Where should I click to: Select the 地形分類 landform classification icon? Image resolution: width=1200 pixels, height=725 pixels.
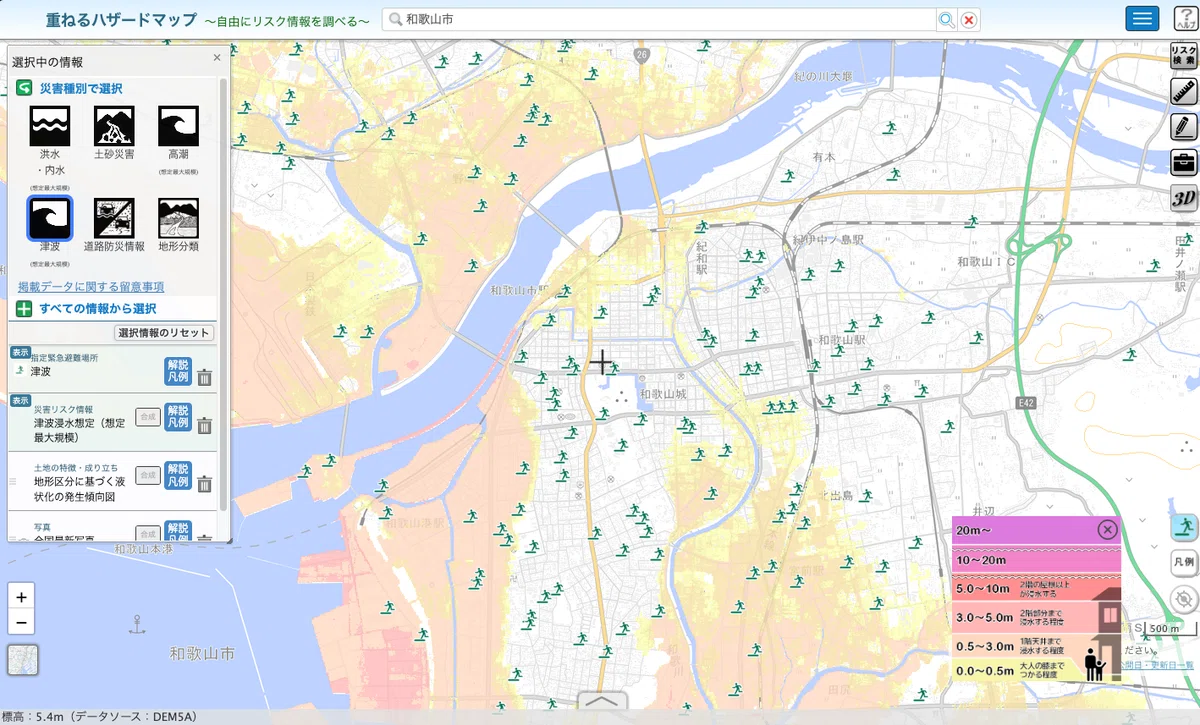pos(178,217)
